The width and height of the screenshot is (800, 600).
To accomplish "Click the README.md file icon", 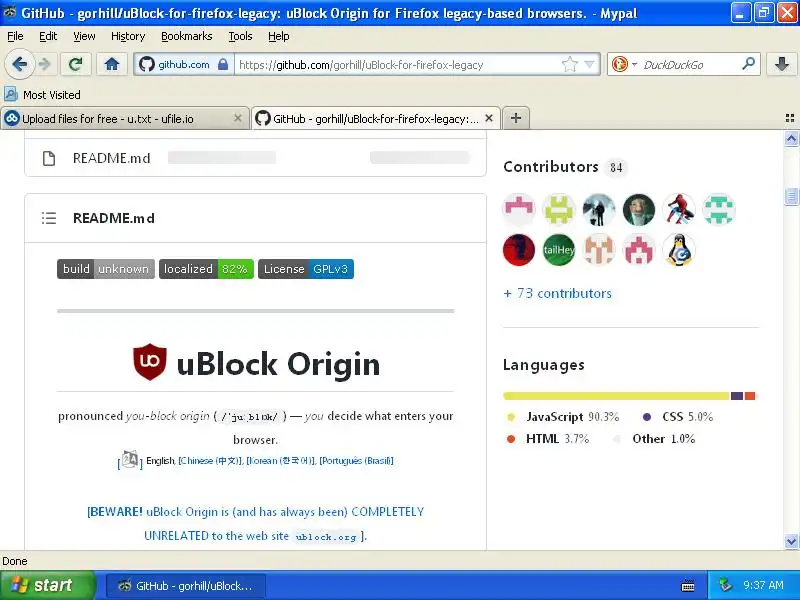I will [49, 158].
